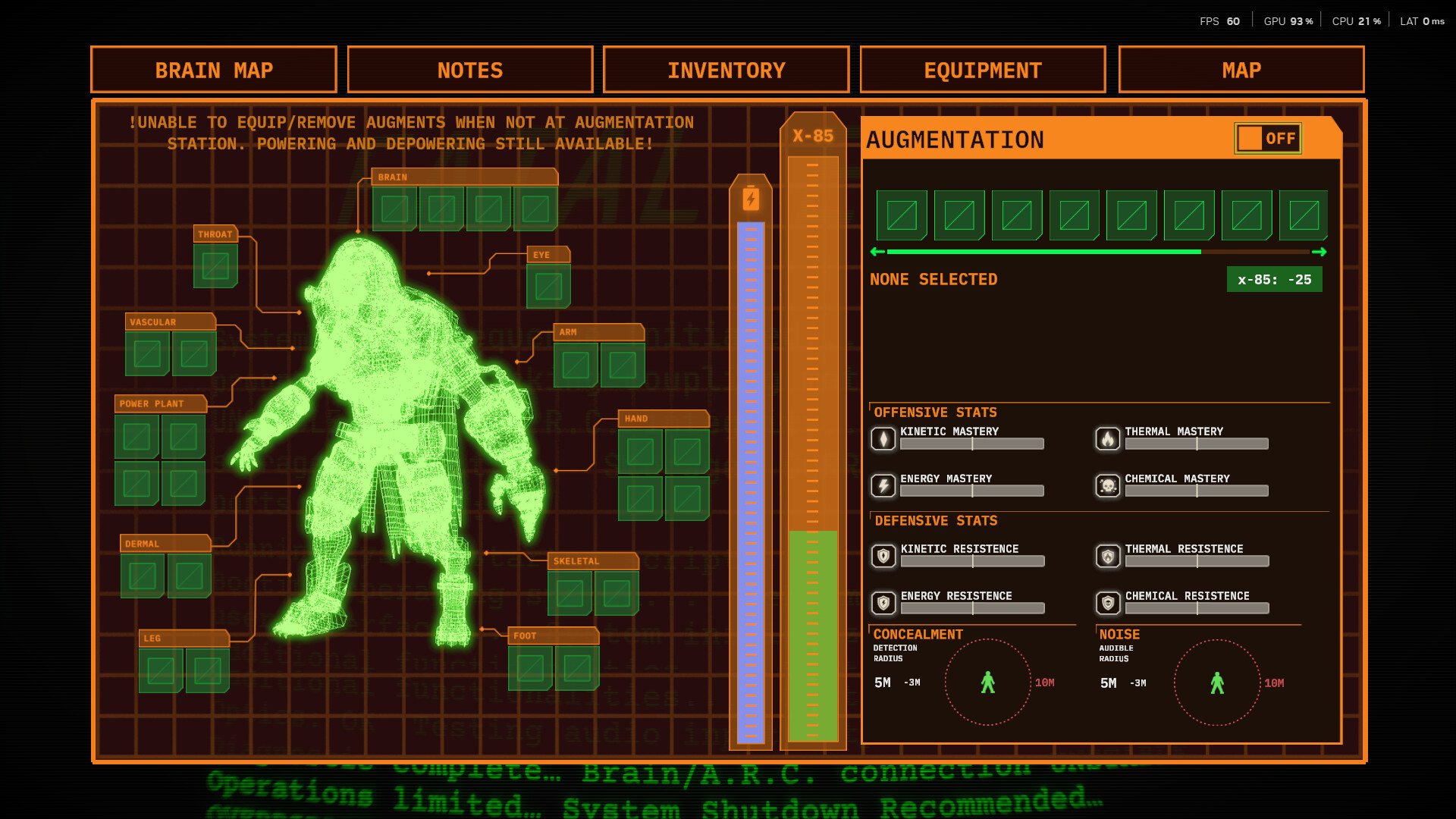Click the Kinetic Mastery icon
This screenshot has width=1456, height=819.
pyautogui.click(x=883, y=438)
